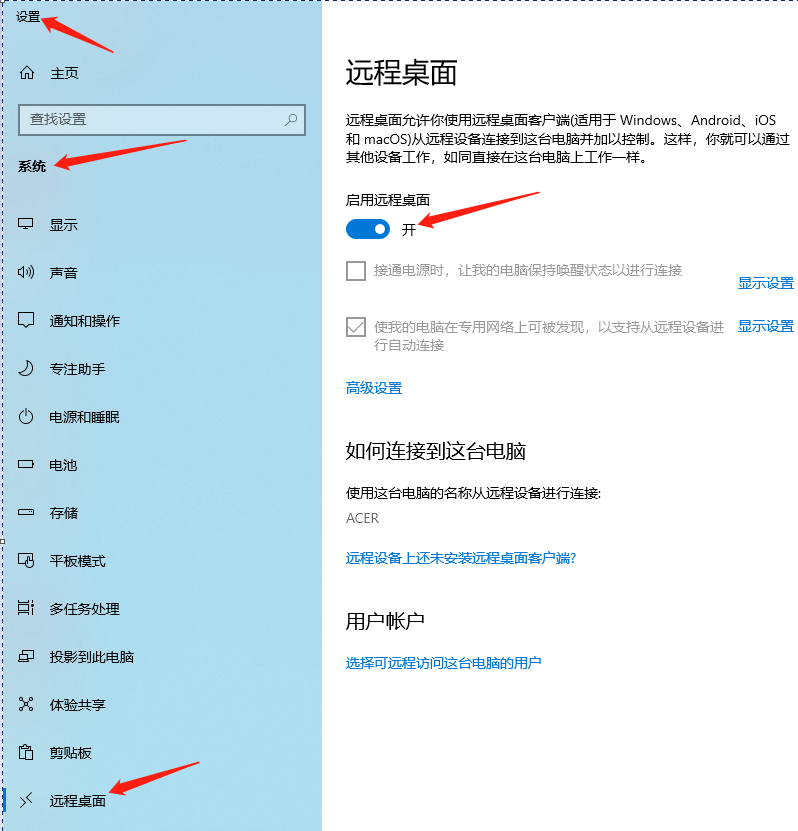Viewport: 798px width, 831px height.
Task: Click the power and sleep icon
Action: click(x=25, y=417)
